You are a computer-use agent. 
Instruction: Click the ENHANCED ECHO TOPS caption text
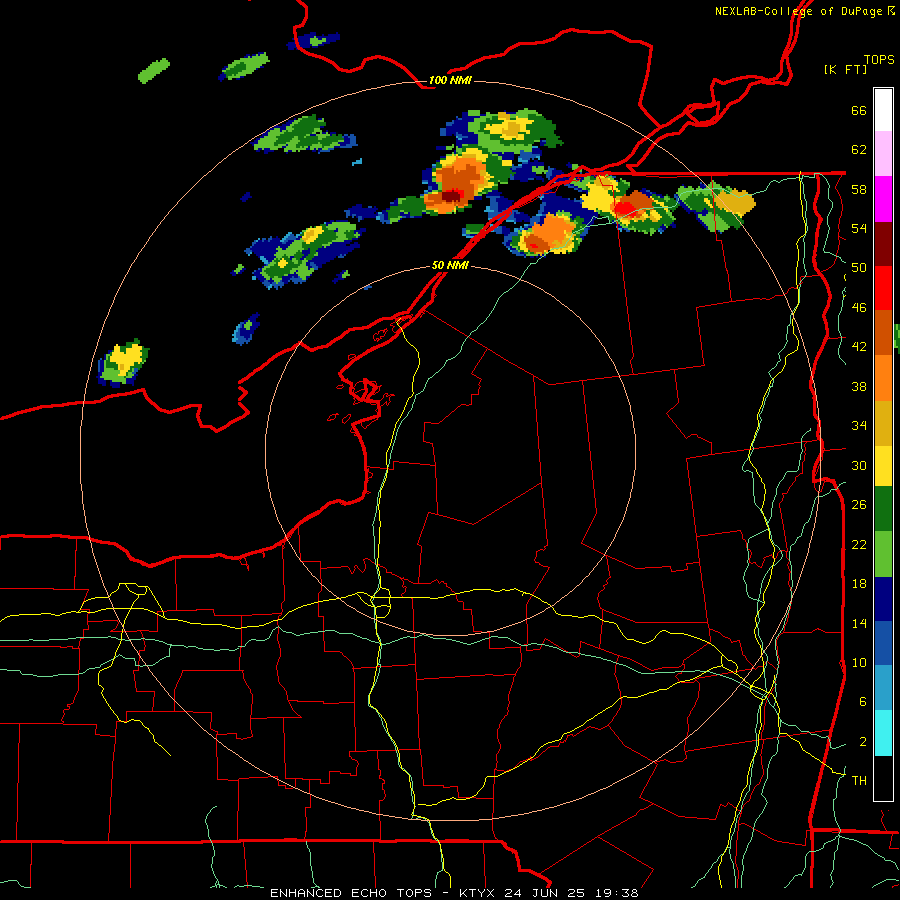point(351,893)
